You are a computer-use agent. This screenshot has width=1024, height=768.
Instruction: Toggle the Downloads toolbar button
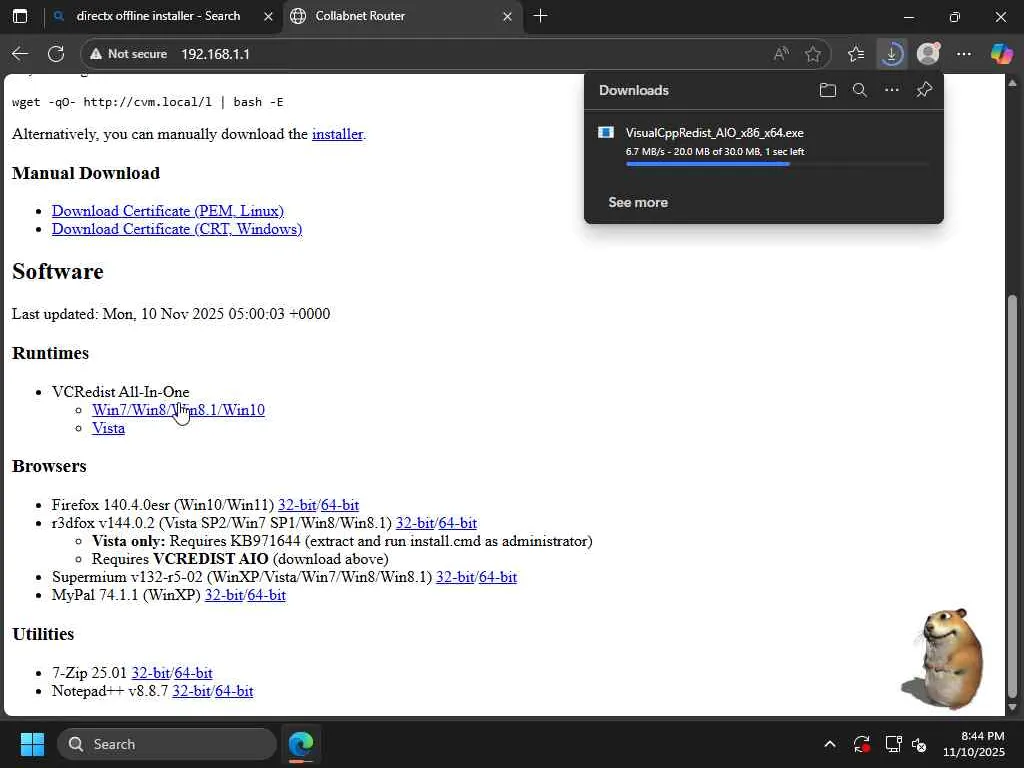tap(891, 54)
